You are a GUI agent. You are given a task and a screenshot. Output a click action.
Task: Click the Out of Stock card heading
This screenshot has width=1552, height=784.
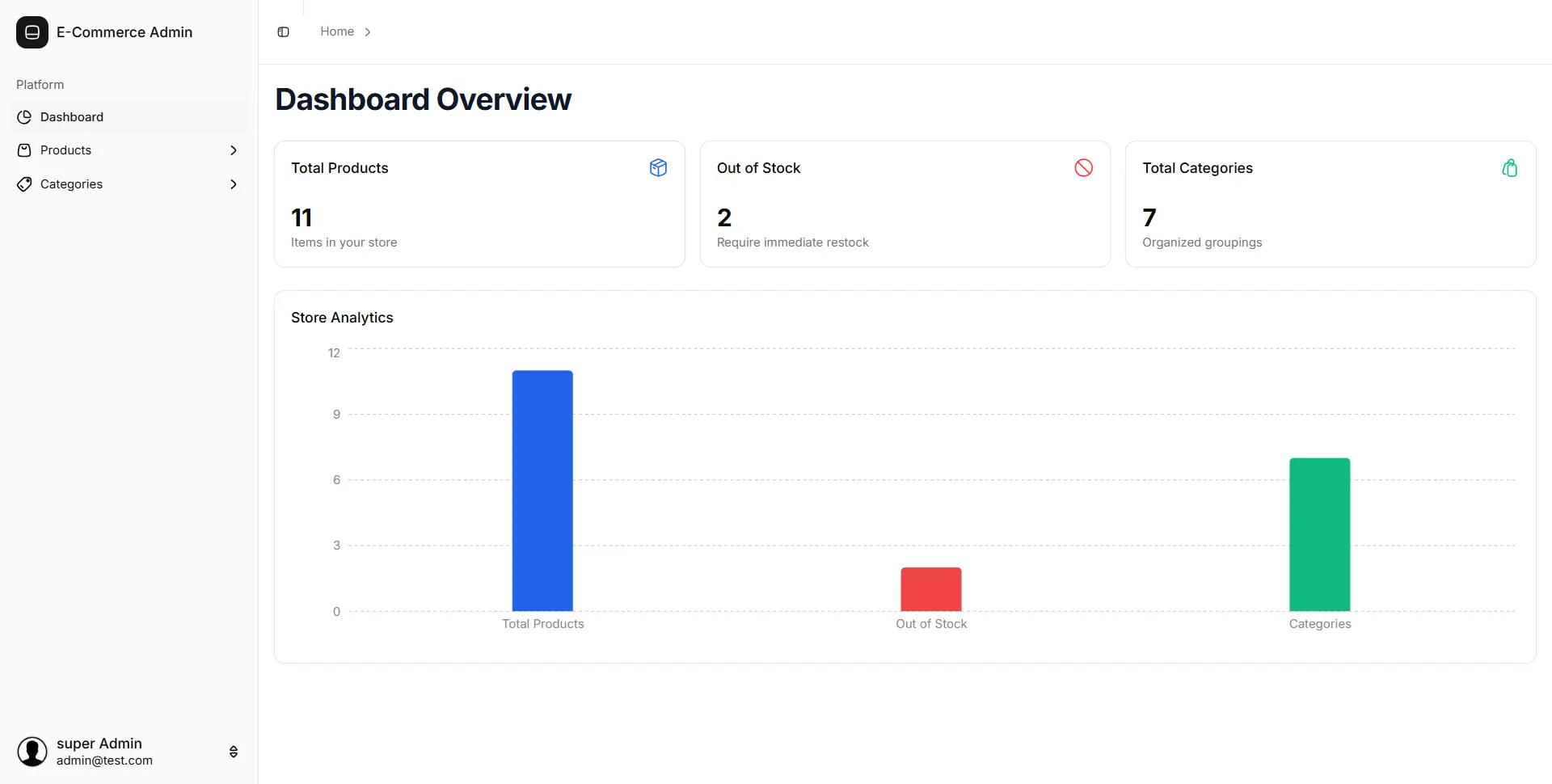758,168
